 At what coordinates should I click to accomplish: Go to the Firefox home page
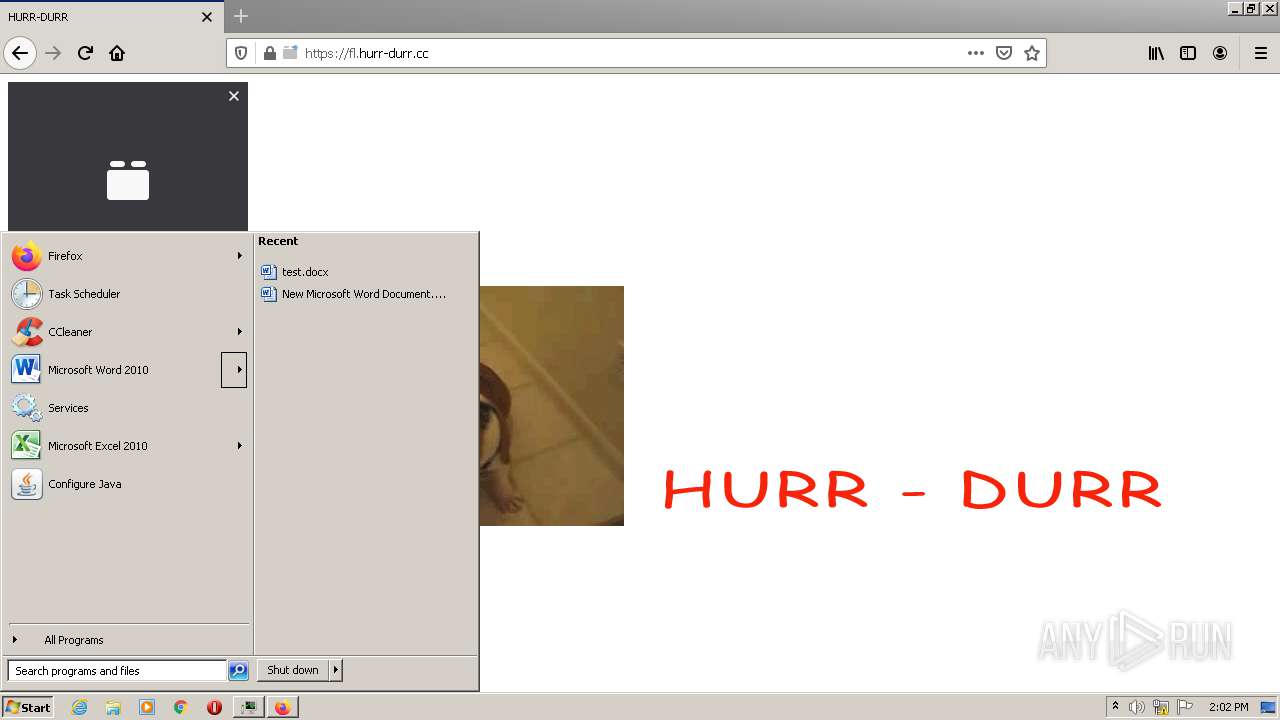pos(117,53)
